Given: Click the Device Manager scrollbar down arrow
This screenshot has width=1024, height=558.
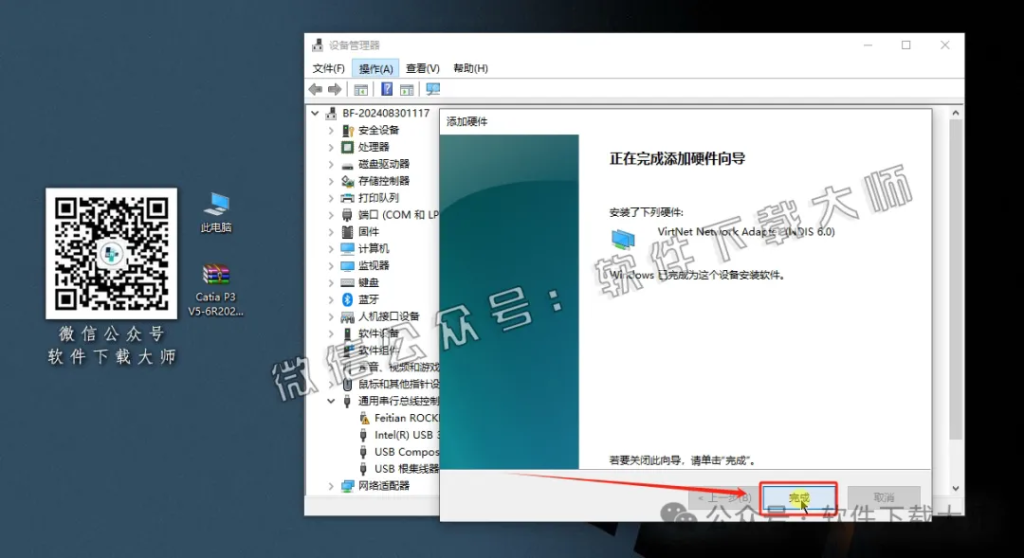Looking at the screenshot, I should [x=955, y=488].
